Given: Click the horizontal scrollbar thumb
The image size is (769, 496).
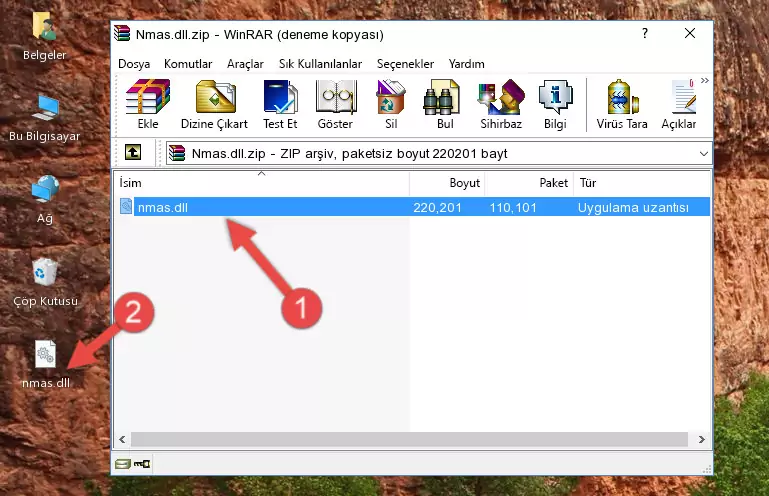Looking at the screenshot, I should click(409, 439).
